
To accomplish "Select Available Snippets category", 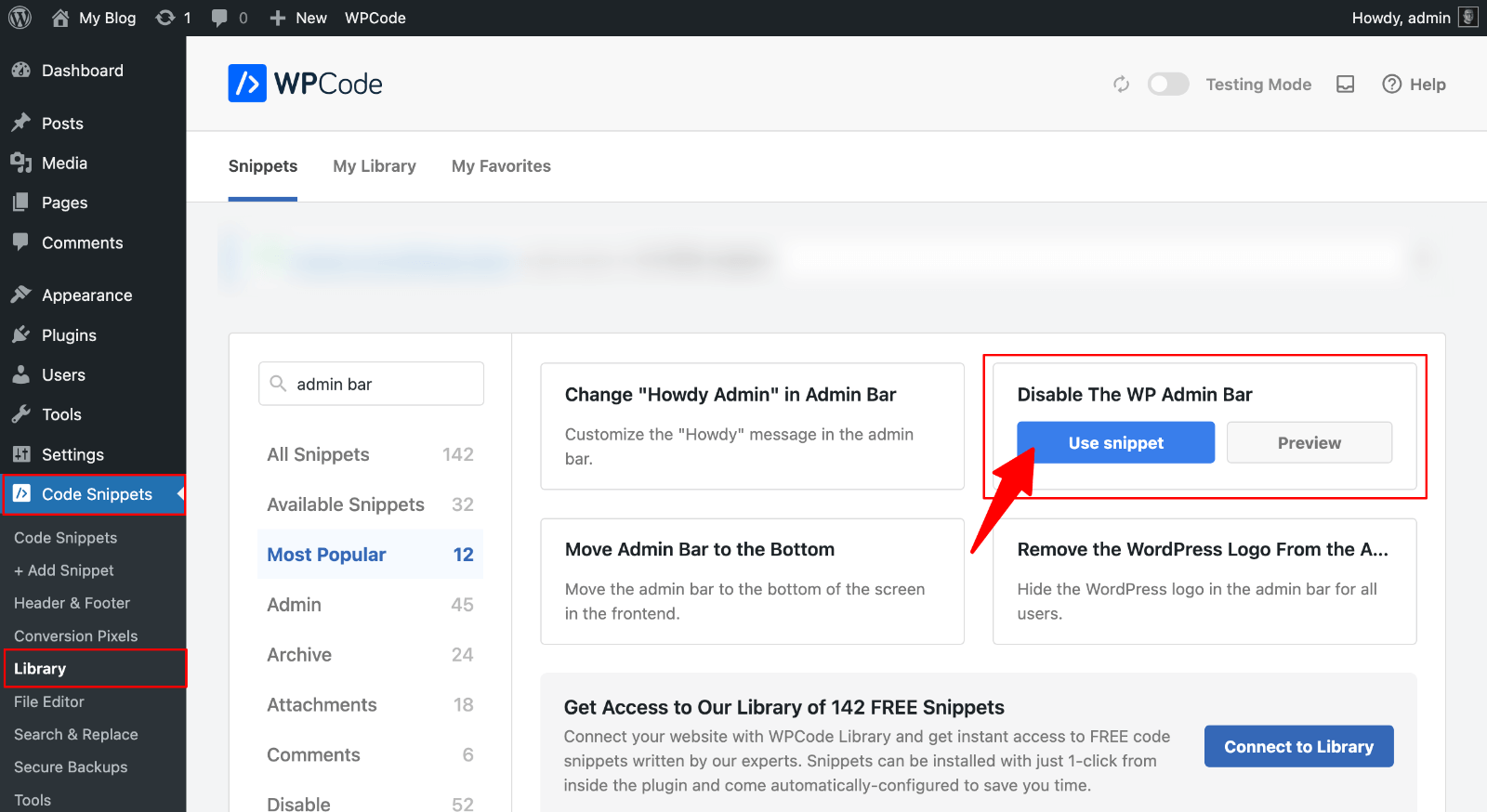I will (x=370, y=504).
